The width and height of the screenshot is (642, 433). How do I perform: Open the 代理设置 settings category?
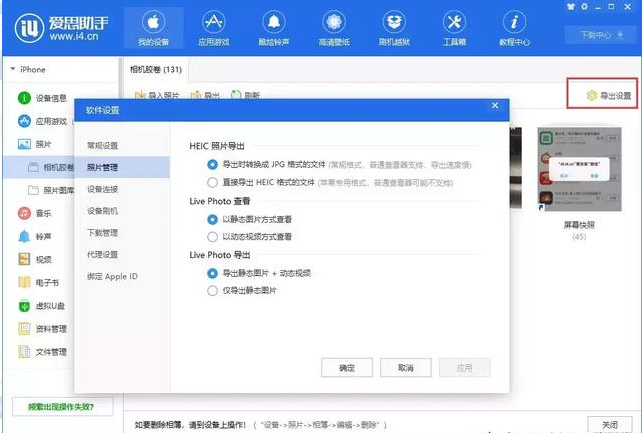pyautogui.click(x=103, y=254)
